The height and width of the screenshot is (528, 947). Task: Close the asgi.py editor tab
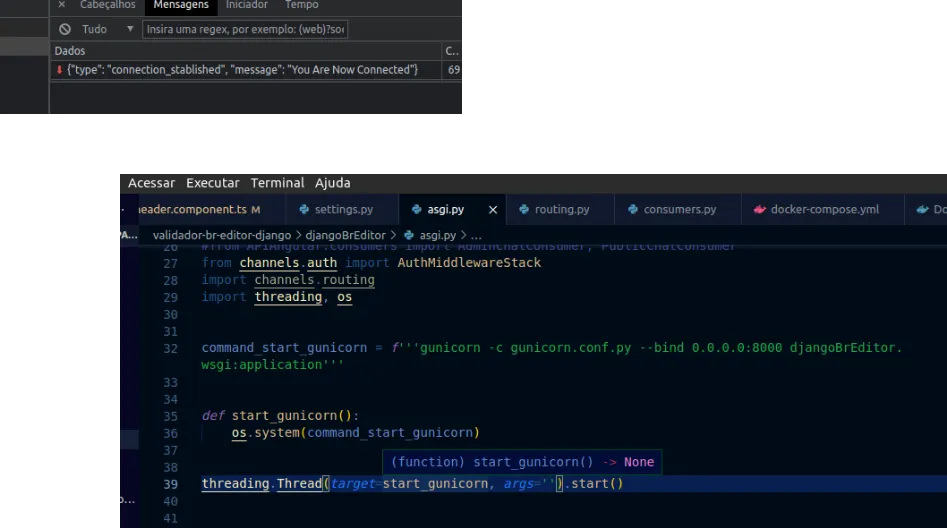(x=492, y=210)
